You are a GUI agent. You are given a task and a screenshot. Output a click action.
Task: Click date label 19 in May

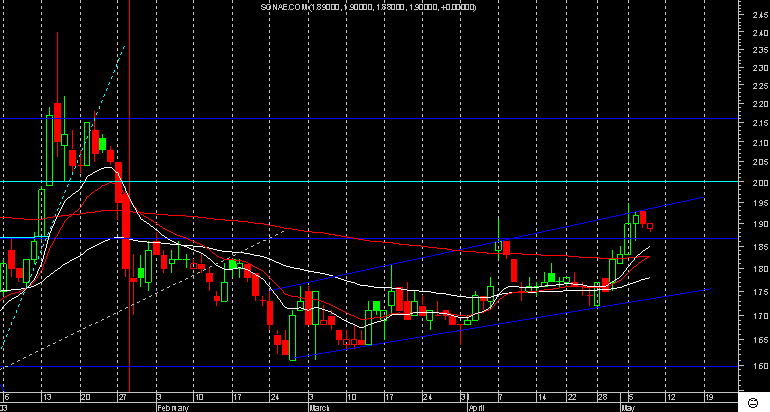tap(709, 397)
